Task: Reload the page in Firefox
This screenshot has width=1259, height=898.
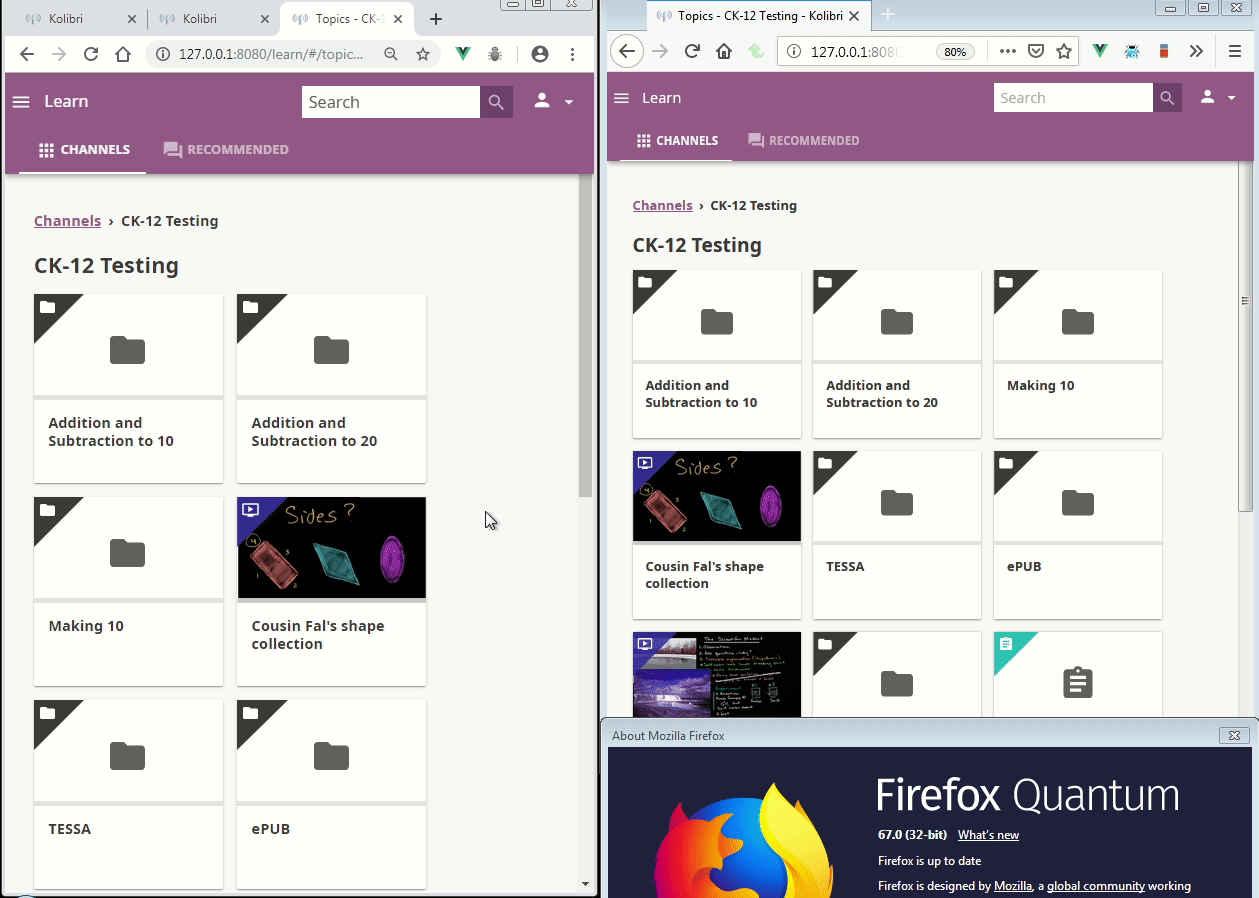Action: pos(692,51)
